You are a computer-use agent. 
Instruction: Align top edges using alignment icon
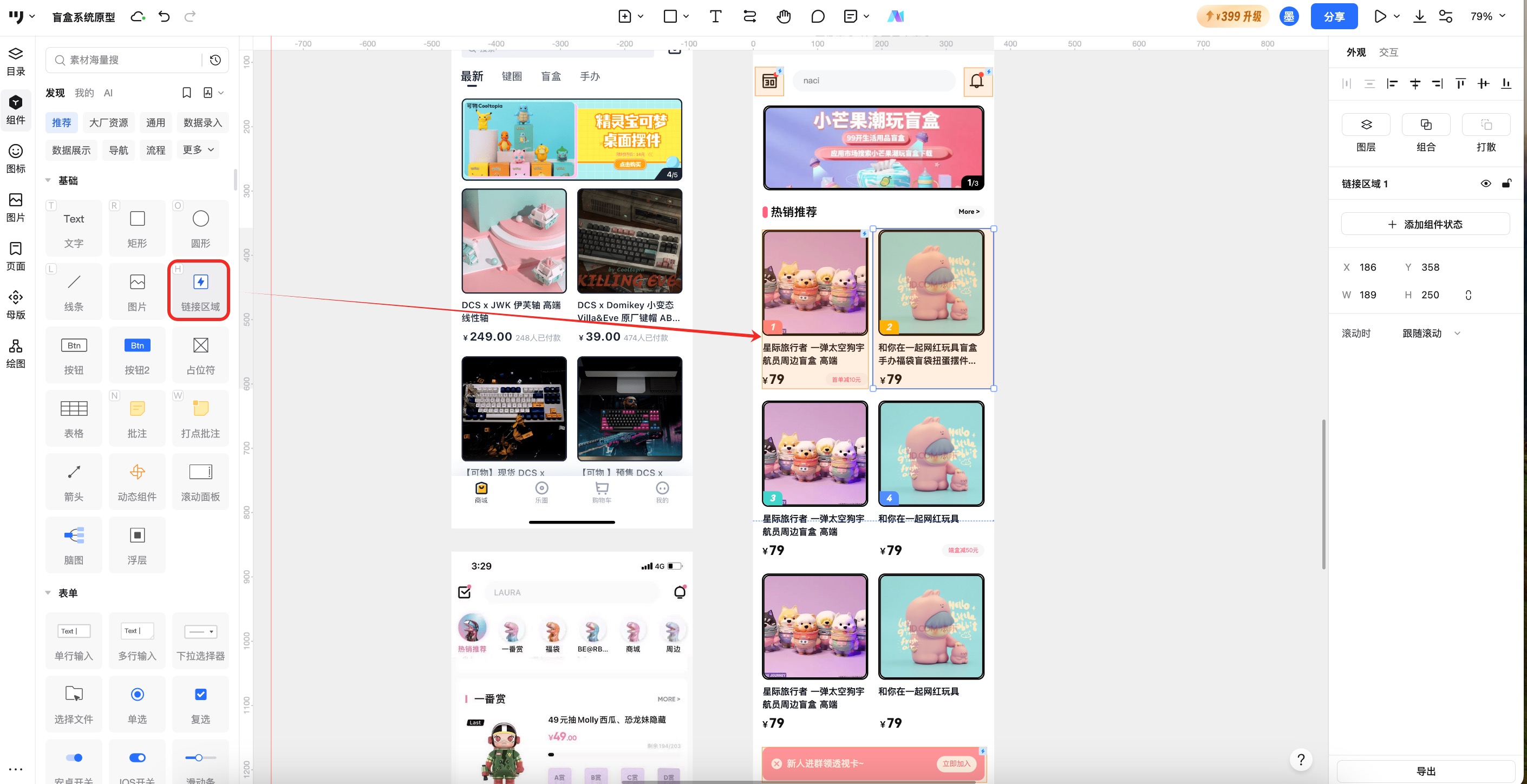[1460, 83]
